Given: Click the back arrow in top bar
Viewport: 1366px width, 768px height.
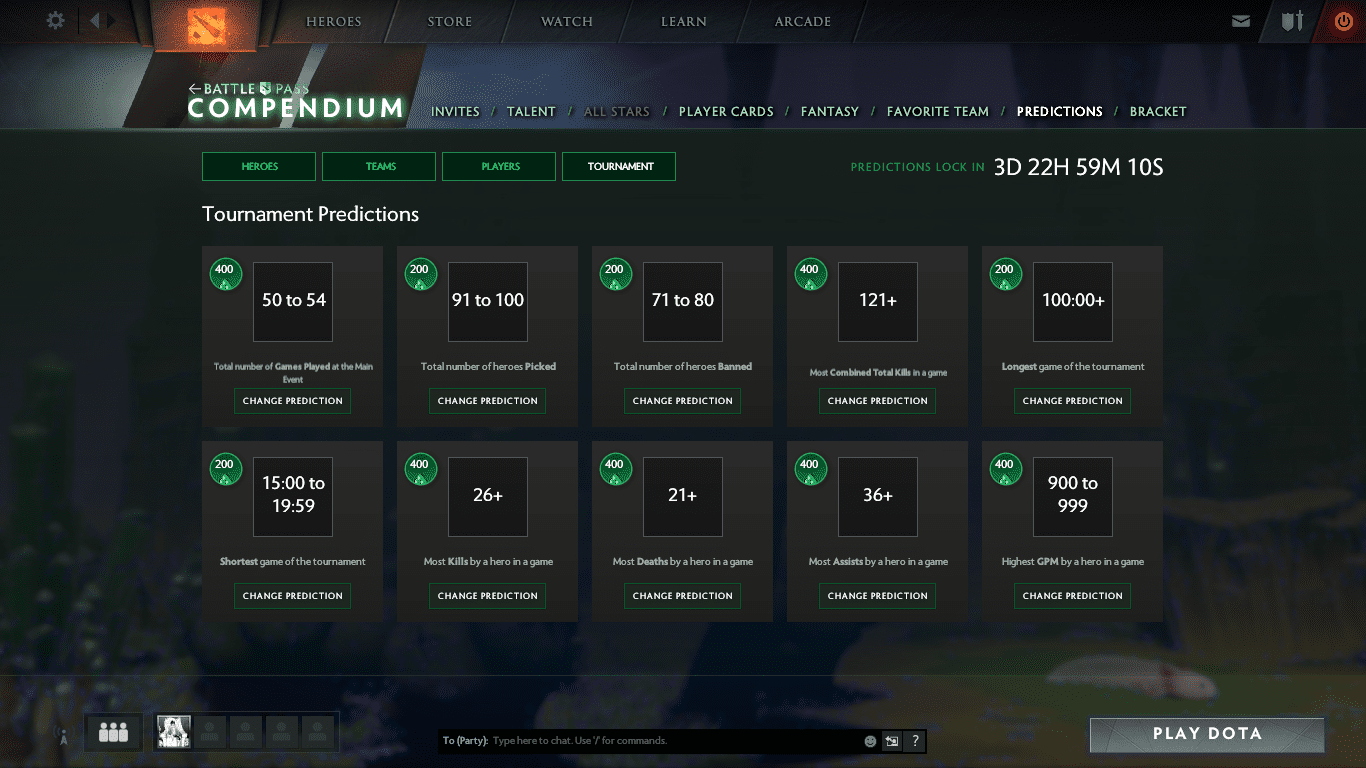Looking at the screenshot, I should [x=95, y=21].
